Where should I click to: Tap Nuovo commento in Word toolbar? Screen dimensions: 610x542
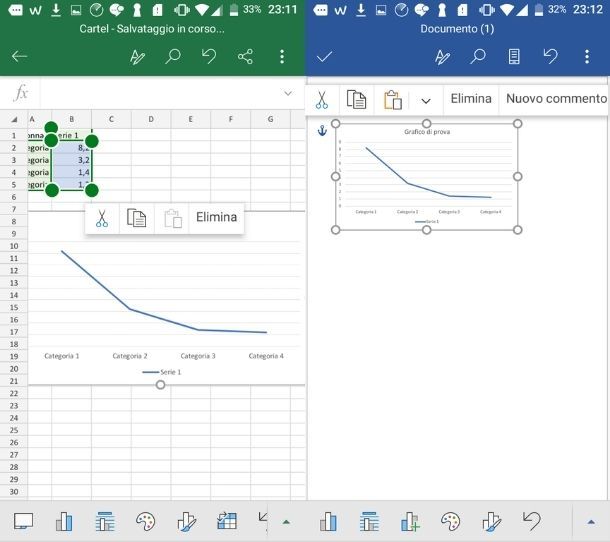pos(556,98)
